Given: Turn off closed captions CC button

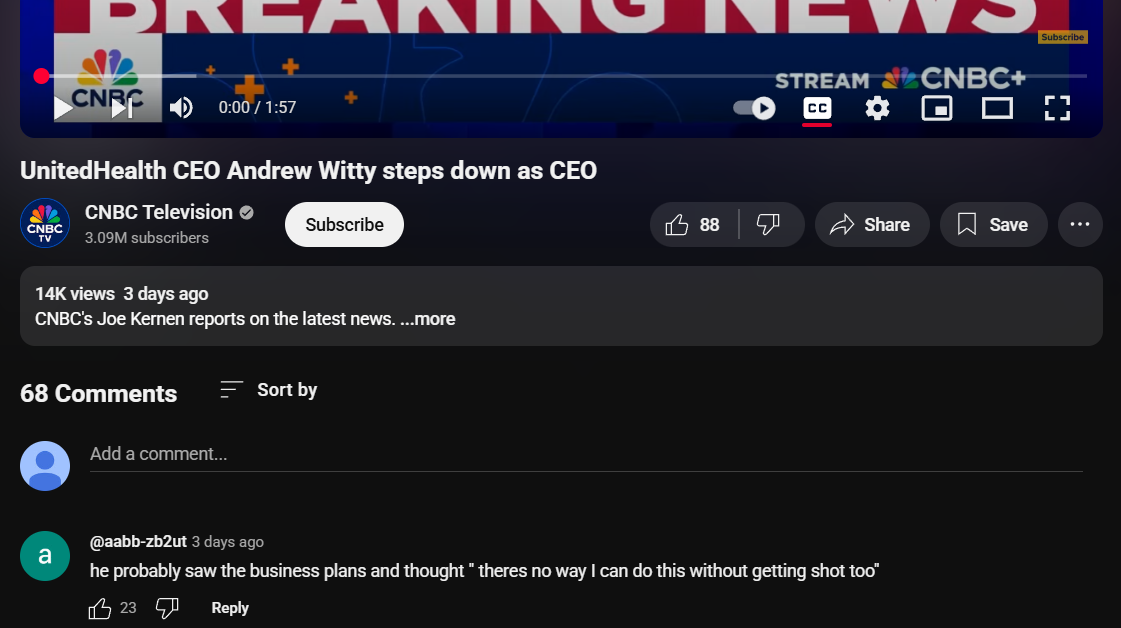Looking at the screenshot, I should click(x=817, y=108).
